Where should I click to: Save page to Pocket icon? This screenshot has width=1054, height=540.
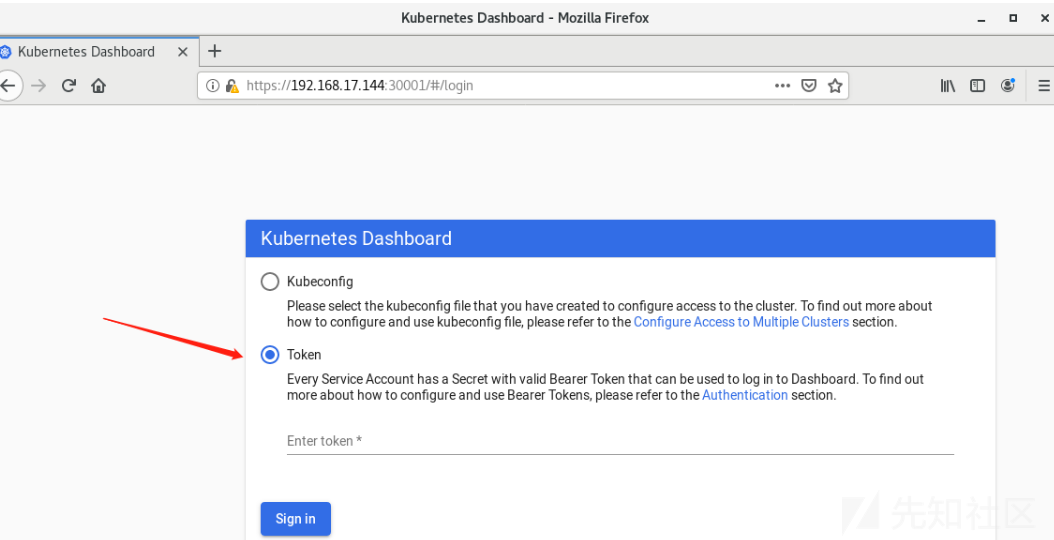click(809, 85)
